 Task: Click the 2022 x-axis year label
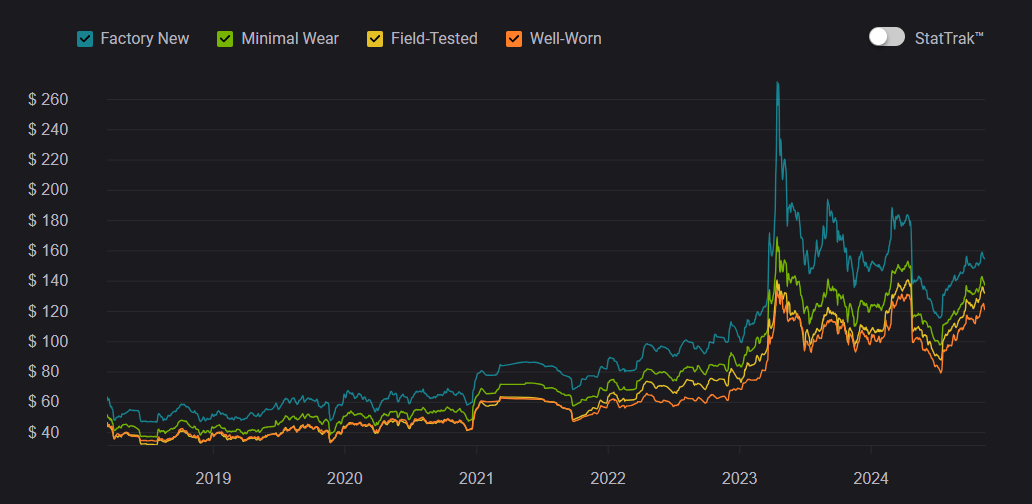point(608,477)
